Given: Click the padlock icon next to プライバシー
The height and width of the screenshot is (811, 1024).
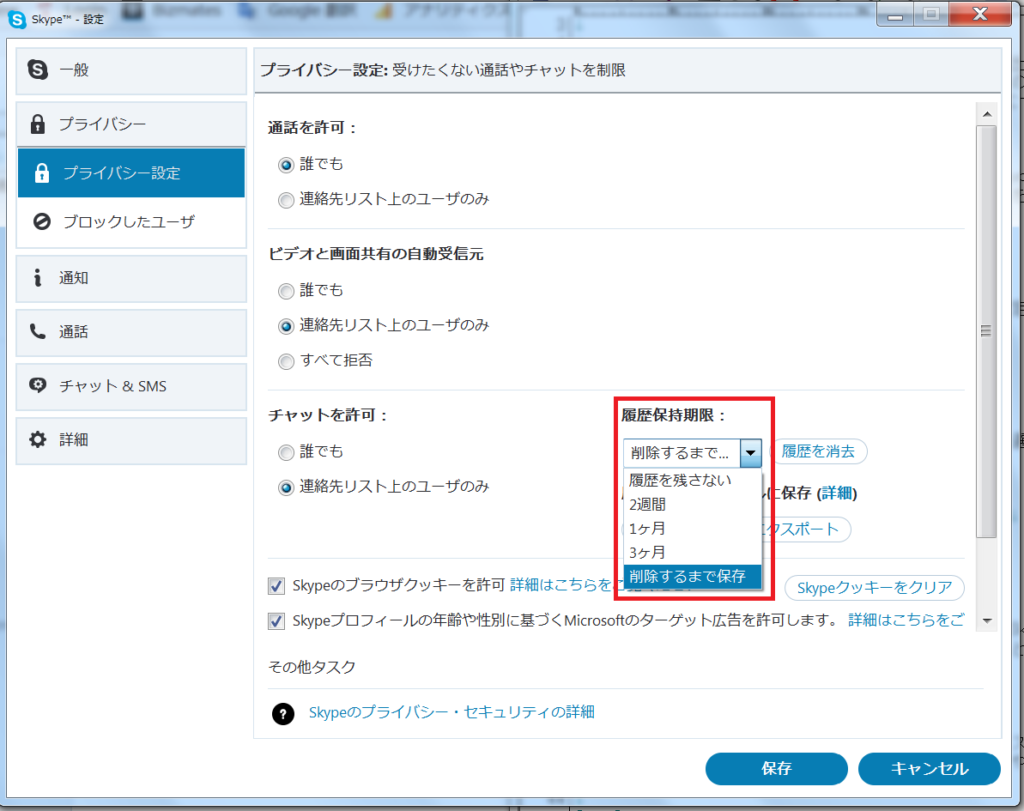Looking at the screenshot, I should tap(39, 124).
